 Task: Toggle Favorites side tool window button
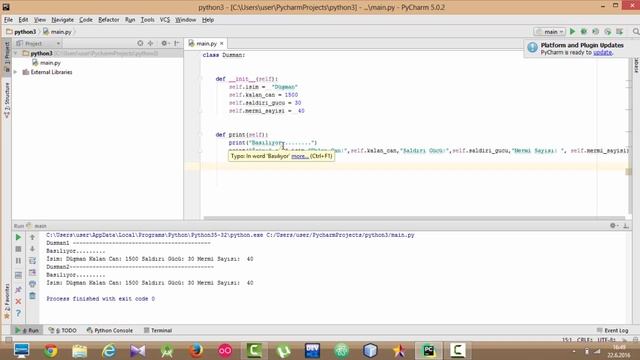pos(7,301)
